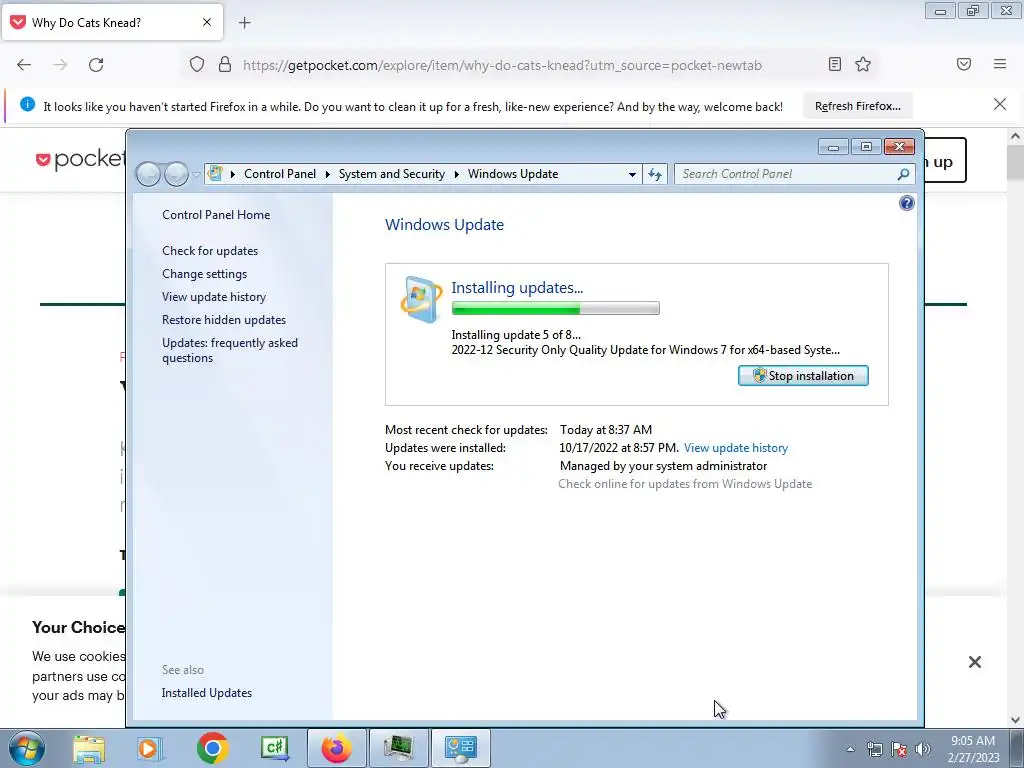The height and width of the screenshot is (768, 1024).
Task: Switch to Control Panel taskbar button
Action: (460, 748)
